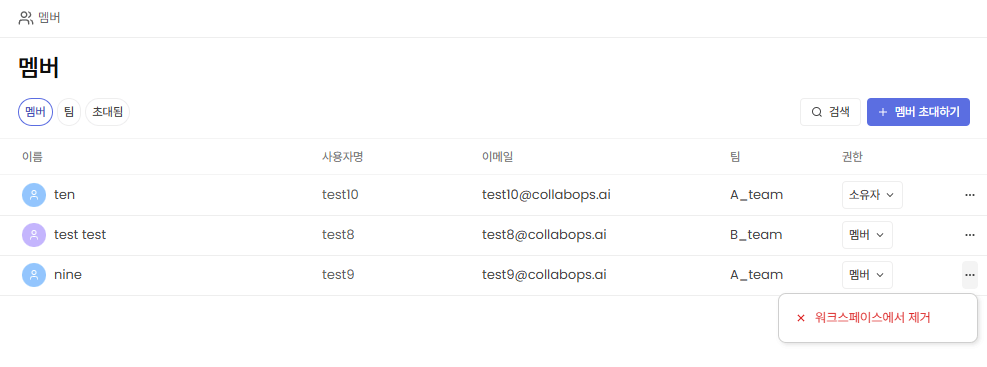This screenshot has width=987, height=367.
Task: Click username test8
Action: [x=338, y=235]
